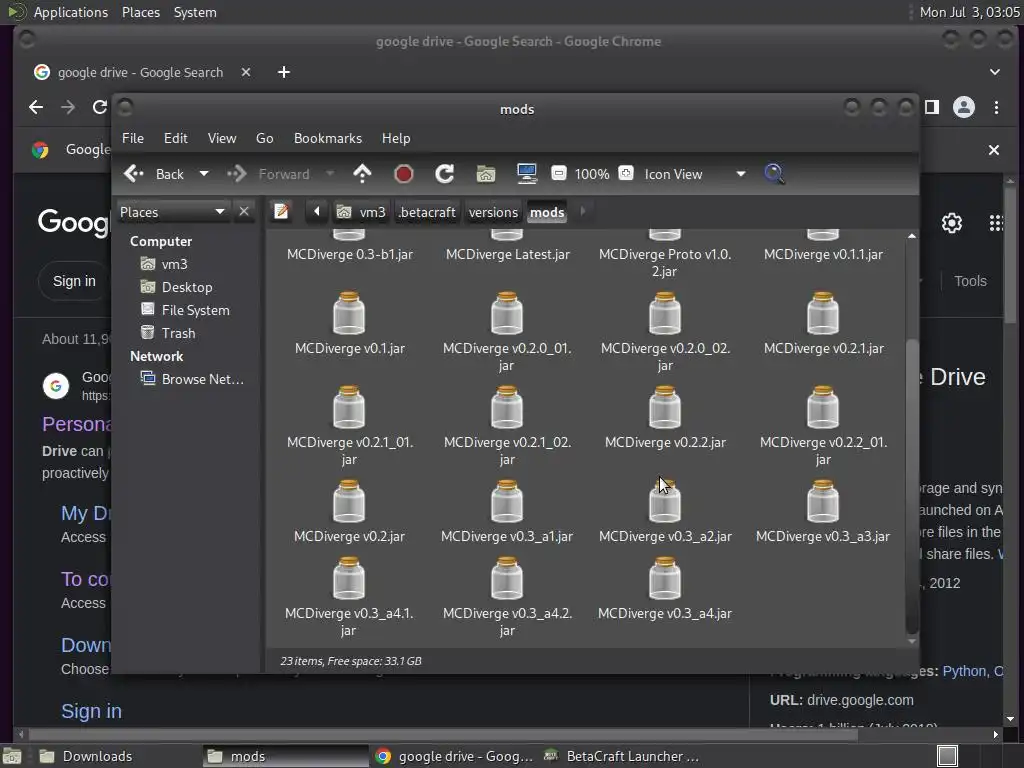
Task: Click the search magnifier icon
Action: (774, 174)
